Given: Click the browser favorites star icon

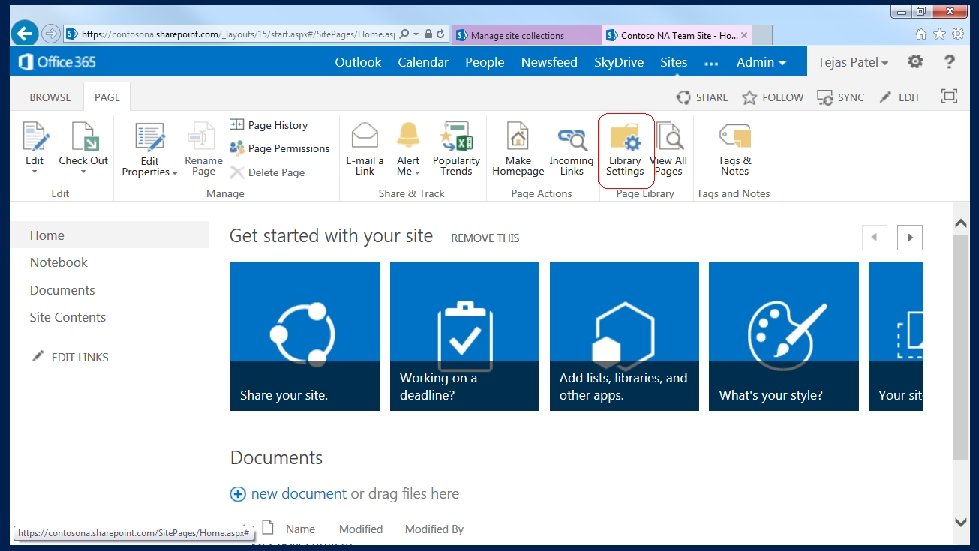Looking at the screenshot, I should pyautogui.click(x=939, y=34).
